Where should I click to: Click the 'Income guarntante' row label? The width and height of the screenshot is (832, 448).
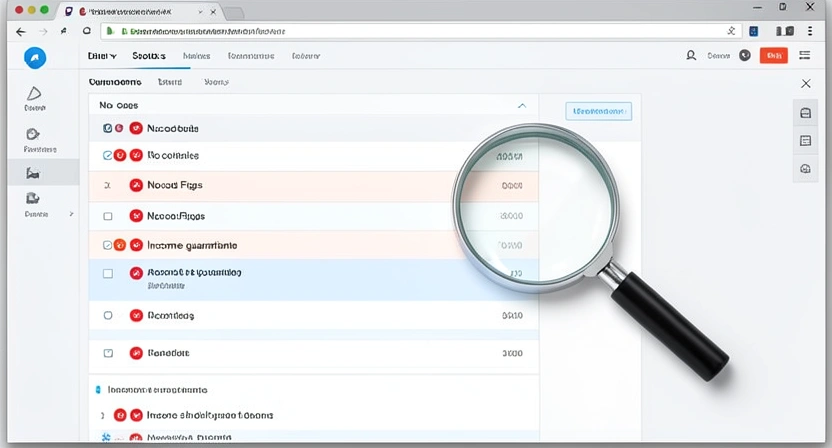[x=192, y=245]
